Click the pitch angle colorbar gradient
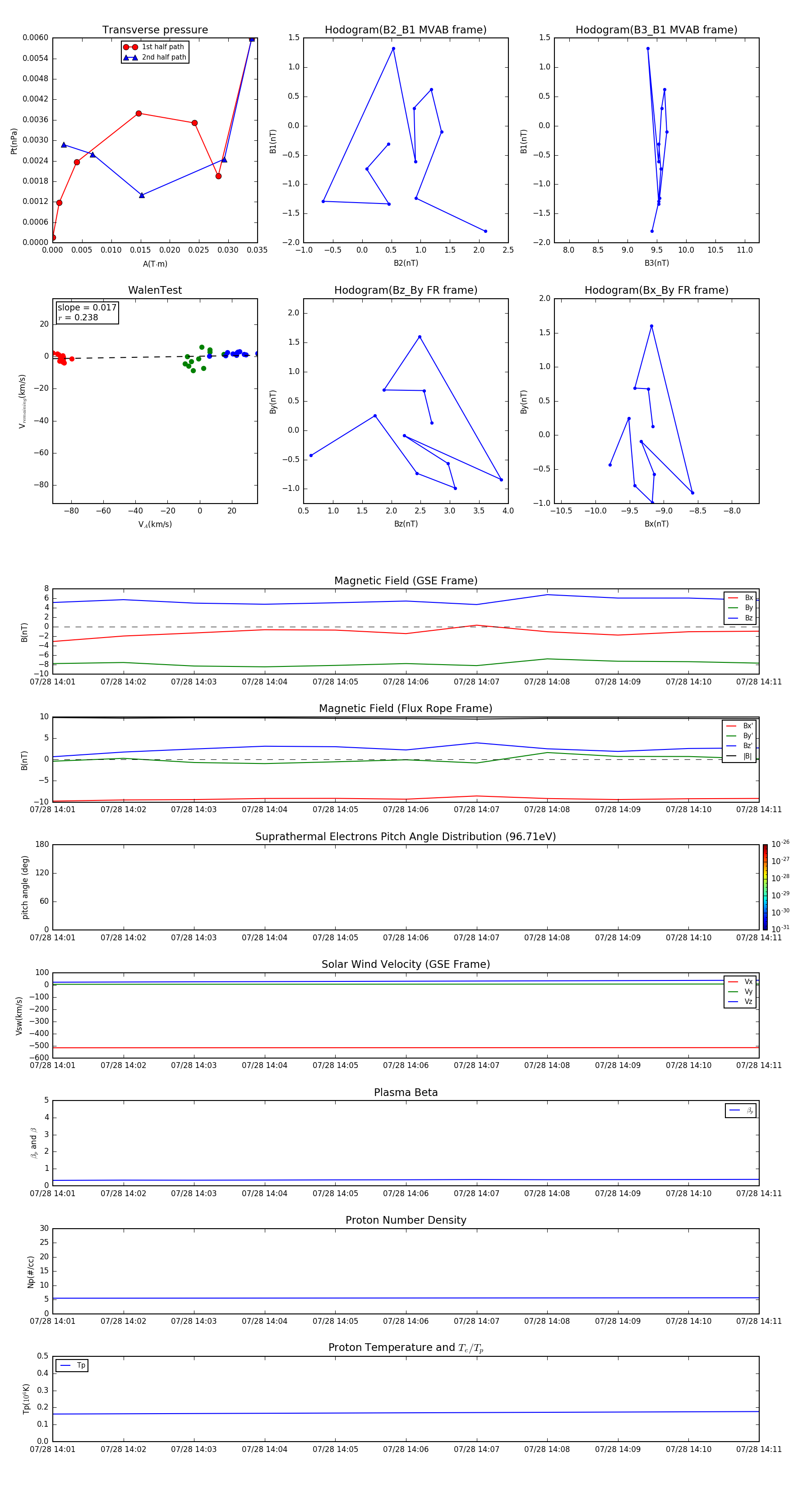Screen dimensions: 812x1489 765,887
